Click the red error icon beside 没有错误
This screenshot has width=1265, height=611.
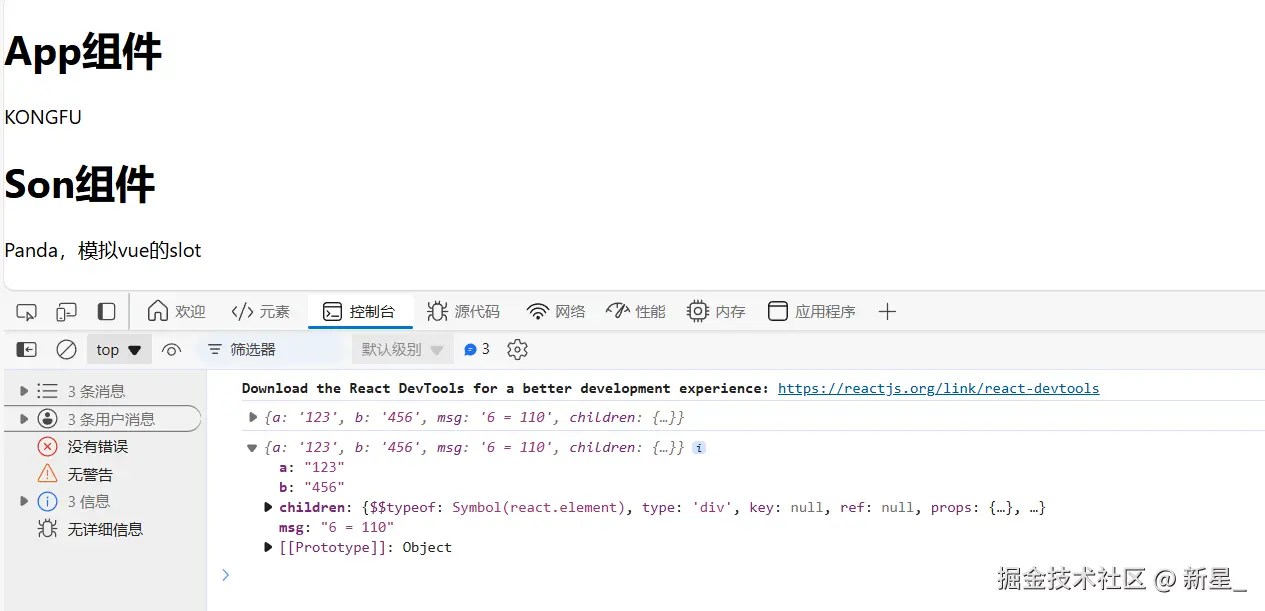tap(47, 447)
